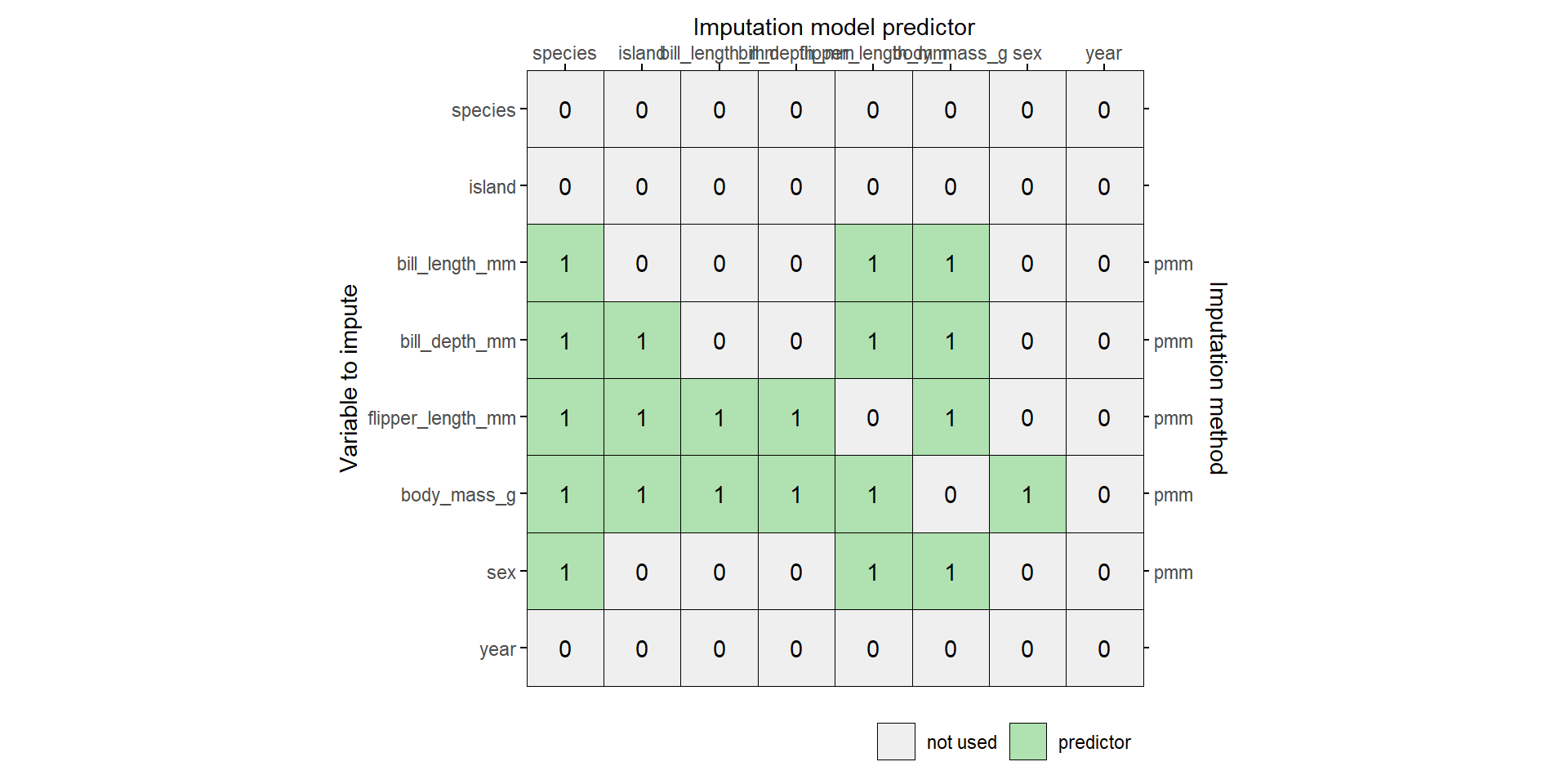
Task: Click the green predictor legend swatch
Action: tap(1027, 742)
